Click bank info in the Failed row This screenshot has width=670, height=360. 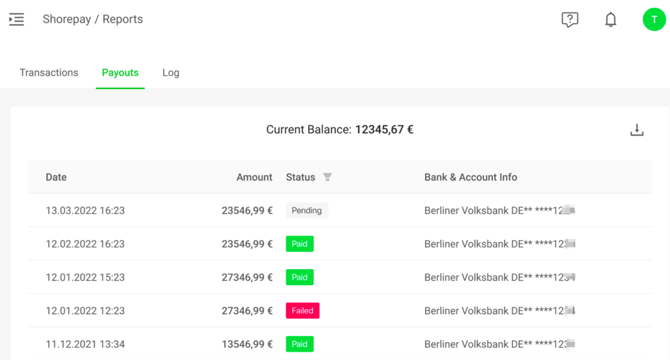click(500, 310)
